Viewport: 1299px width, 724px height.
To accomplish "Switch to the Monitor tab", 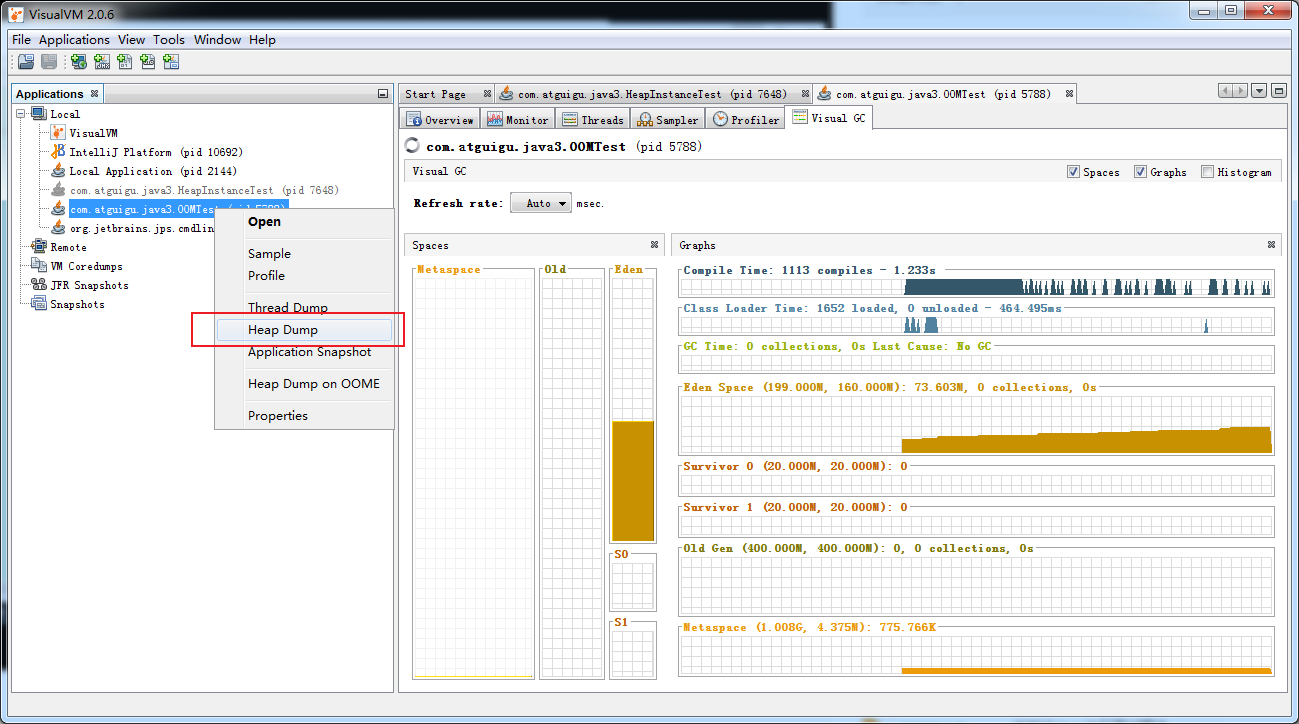I will point(518,120).
